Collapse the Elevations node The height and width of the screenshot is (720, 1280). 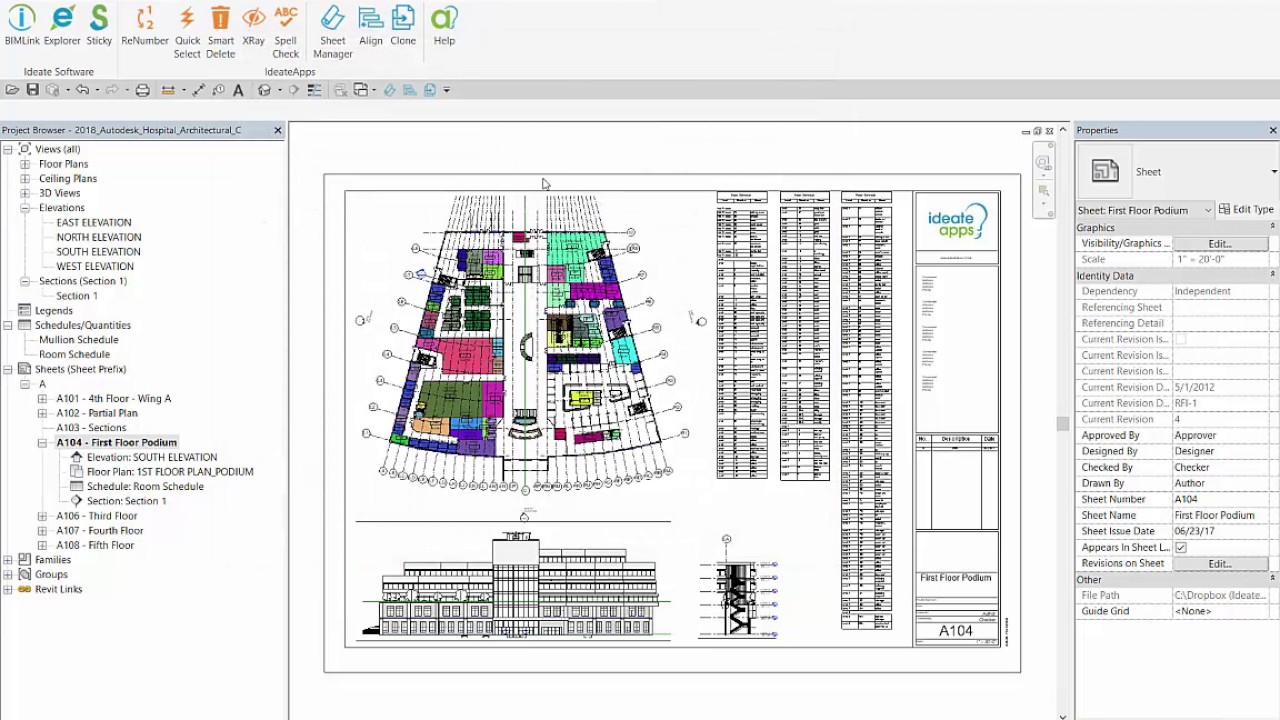click(25, 208)
